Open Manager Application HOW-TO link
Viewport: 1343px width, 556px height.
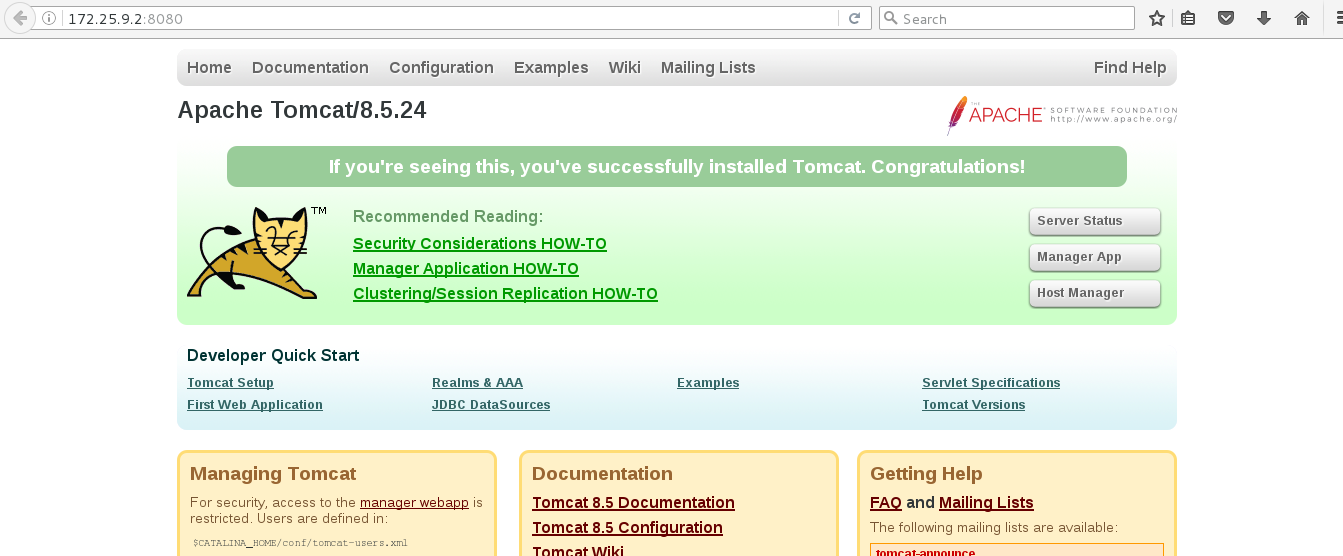tap(466, 268)
